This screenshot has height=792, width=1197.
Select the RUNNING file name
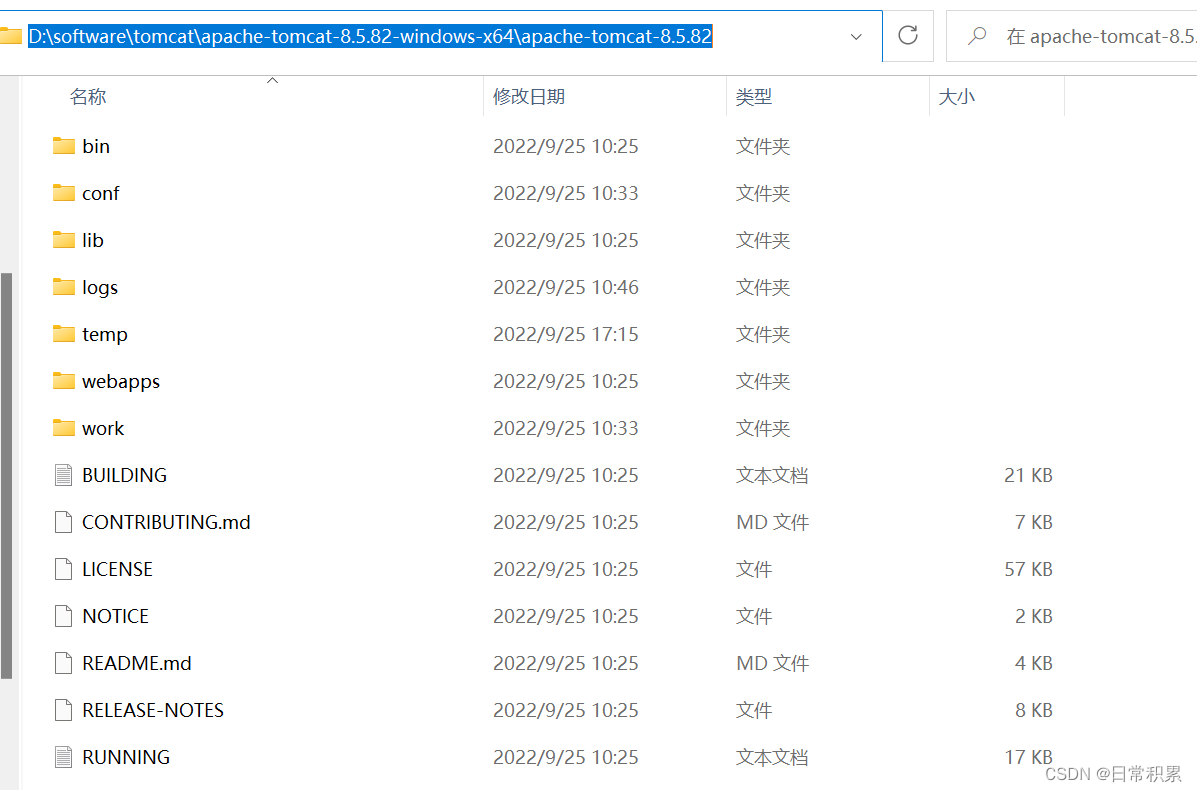click(x=126, y=757)
